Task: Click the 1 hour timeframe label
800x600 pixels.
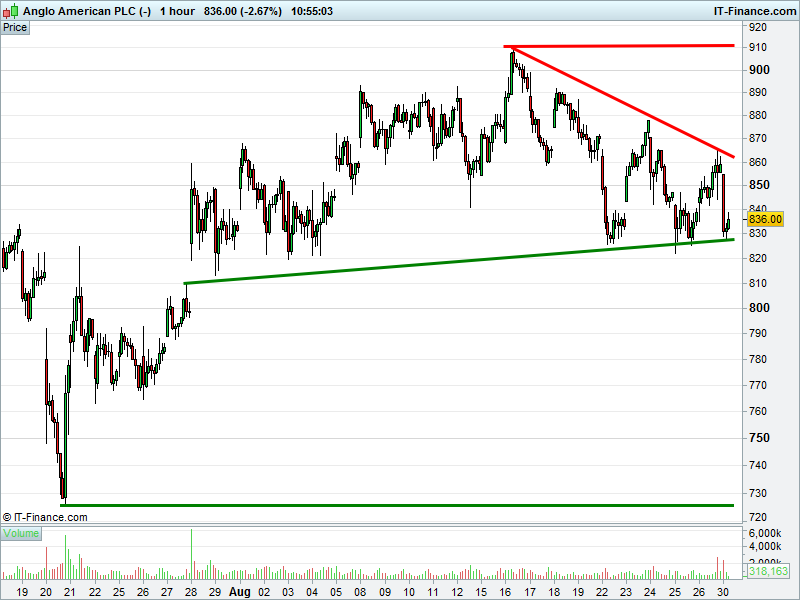Action: (177, 11)
